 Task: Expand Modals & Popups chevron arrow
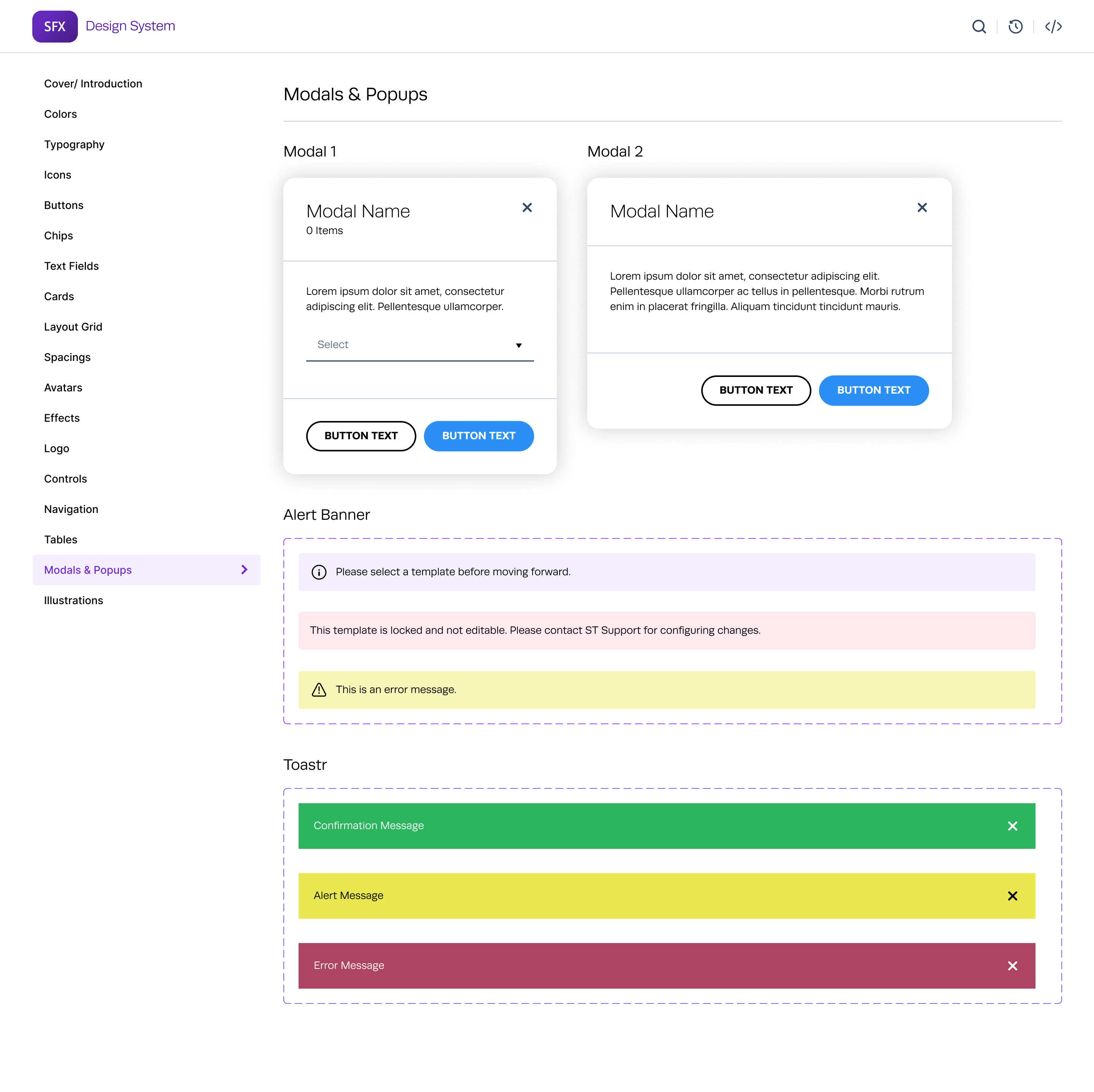(x=244, y=570)
